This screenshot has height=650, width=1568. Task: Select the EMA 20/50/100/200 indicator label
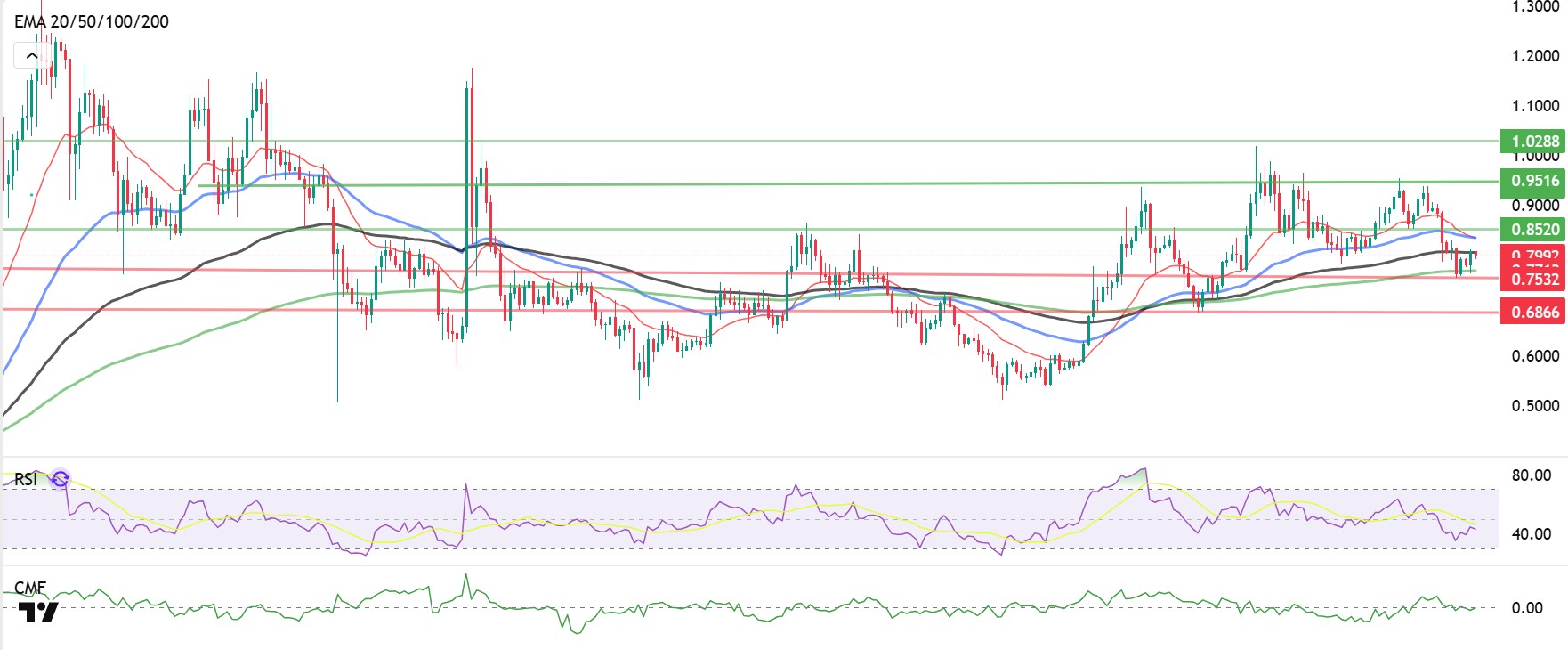click(x=92, y=21)
